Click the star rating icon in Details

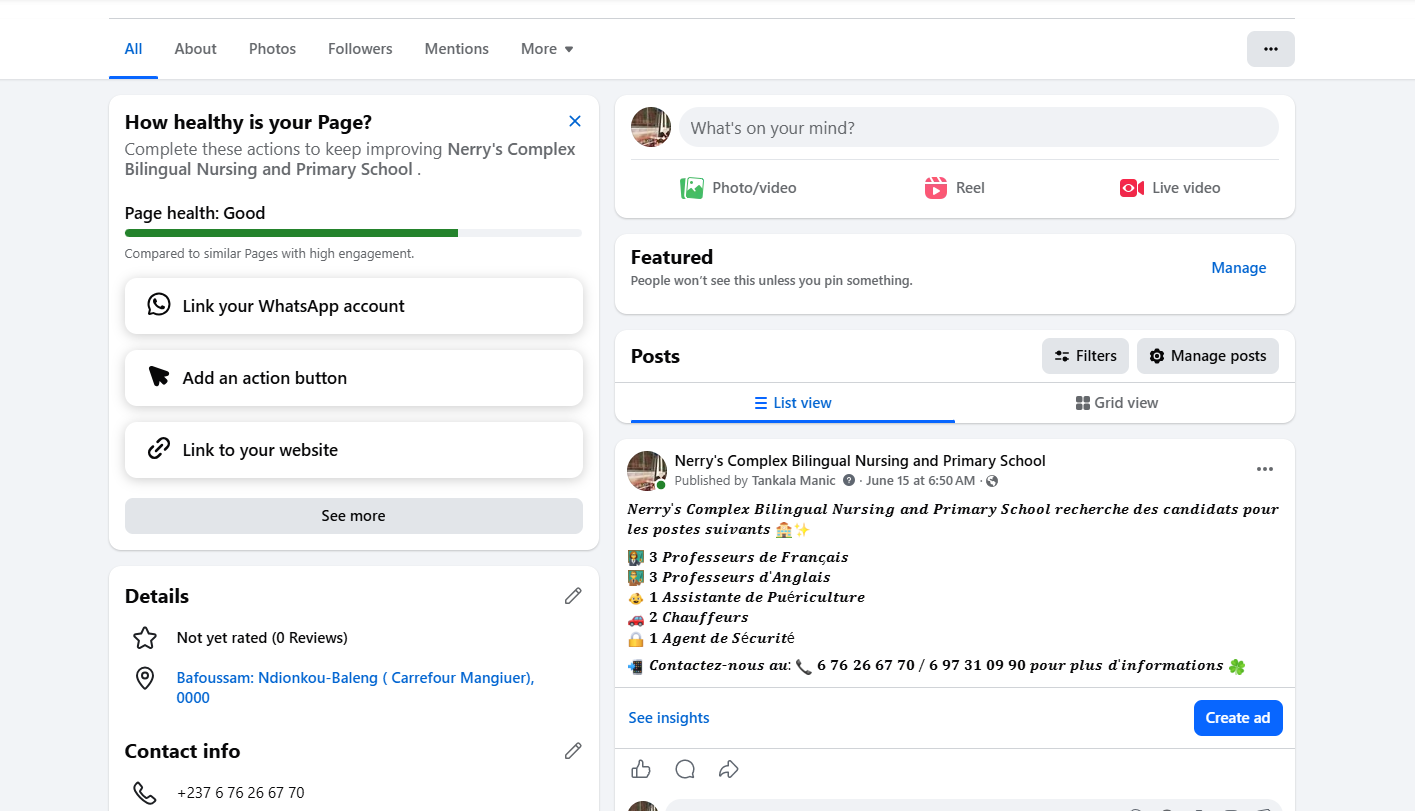(x=145, y=638)
